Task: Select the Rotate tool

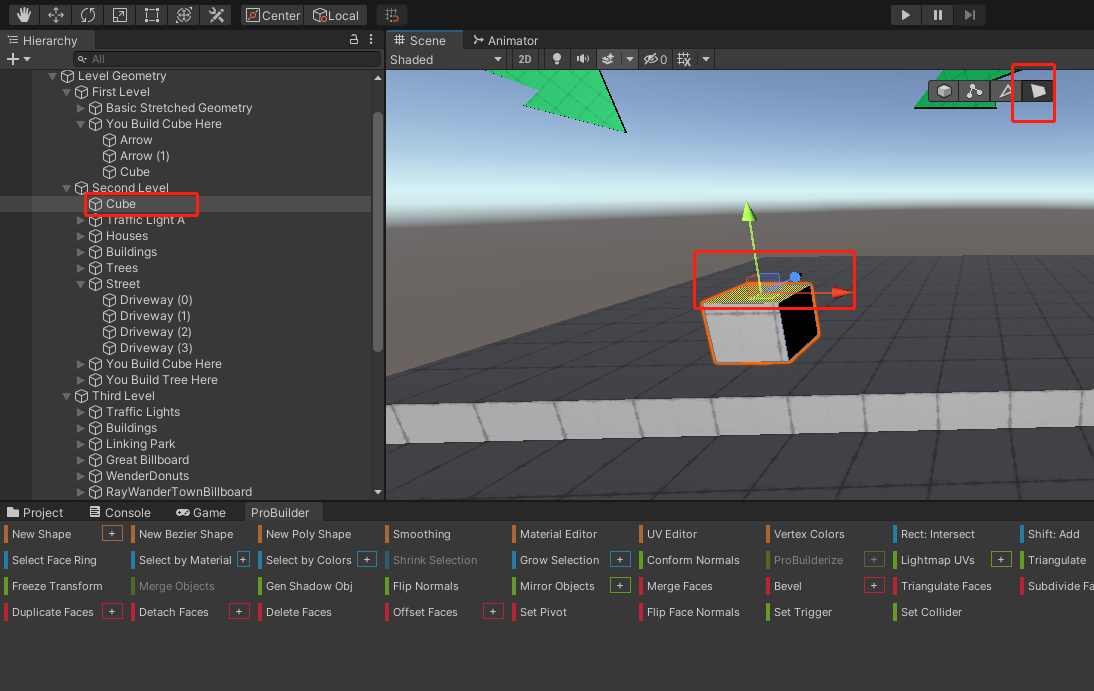Action: pos(88,15)
